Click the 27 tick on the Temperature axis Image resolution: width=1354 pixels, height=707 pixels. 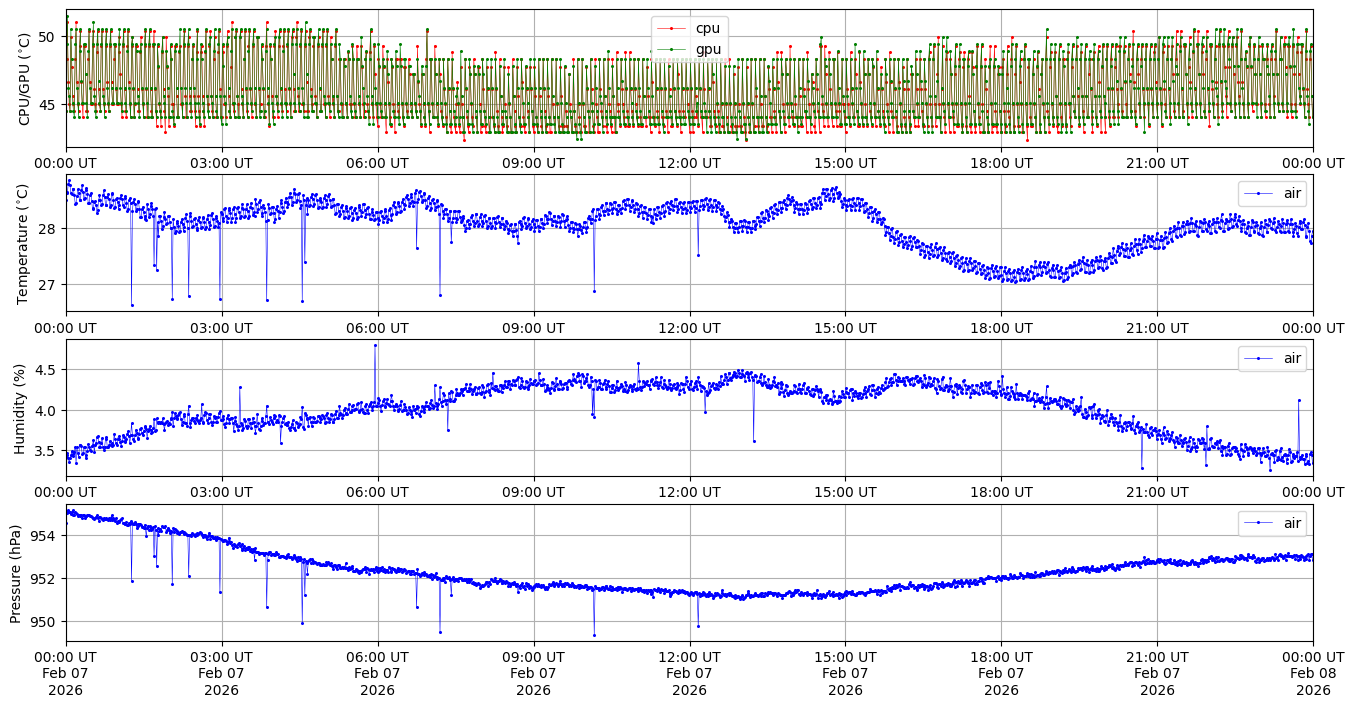coord(50,285)
